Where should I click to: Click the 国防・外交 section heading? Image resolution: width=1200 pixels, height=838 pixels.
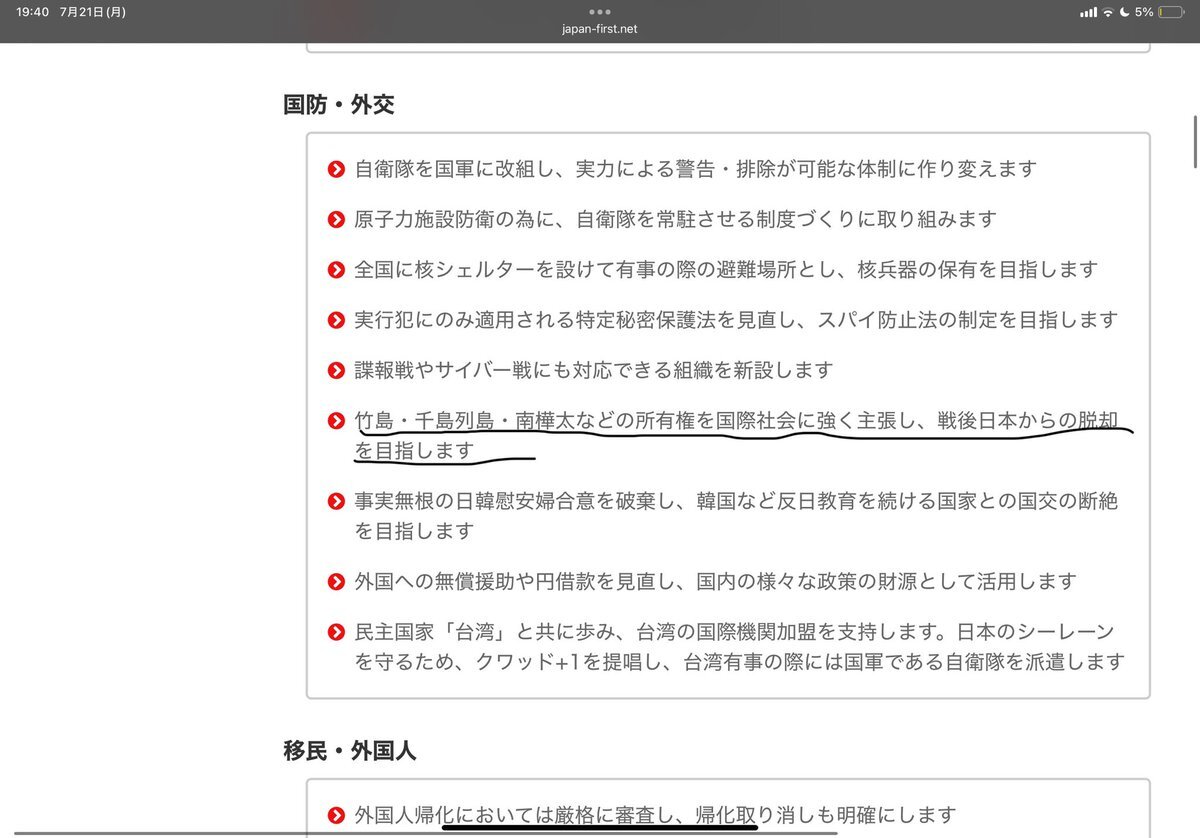[339, 104]
